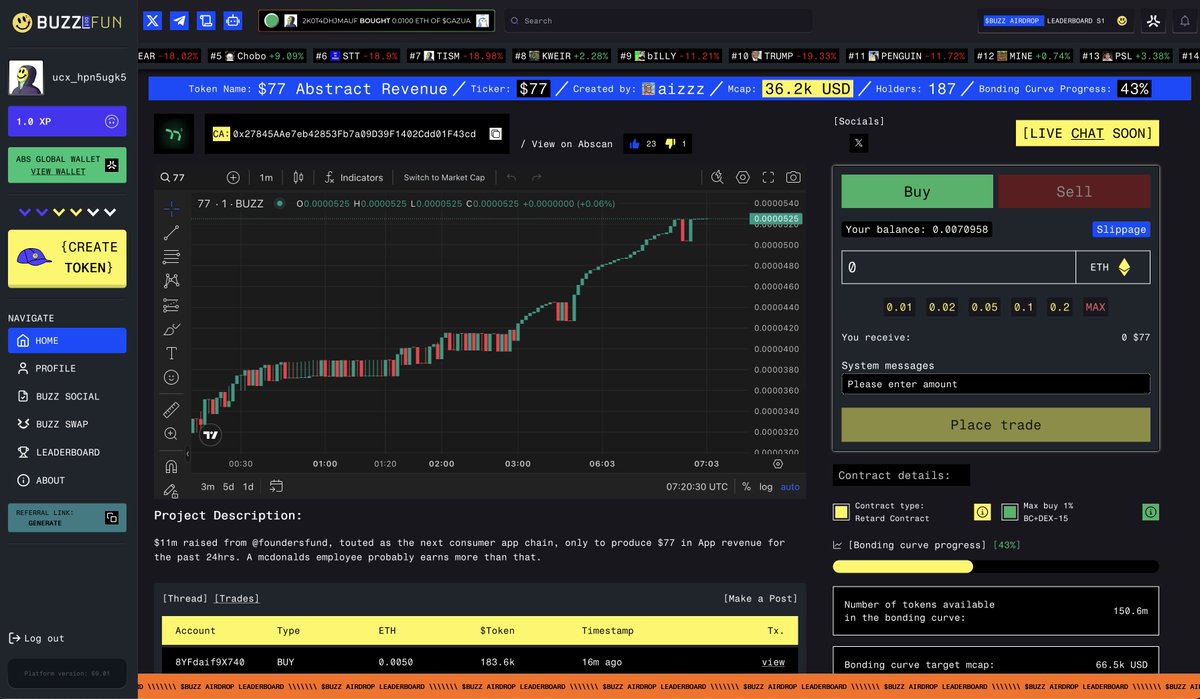Open the Indicators menu

(x=353, y=177)
